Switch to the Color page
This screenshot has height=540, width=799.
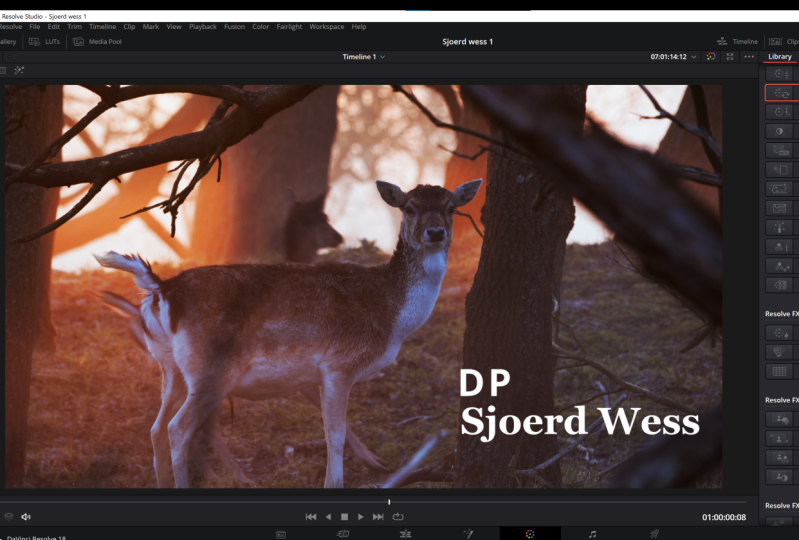click(x=530, y=534)
